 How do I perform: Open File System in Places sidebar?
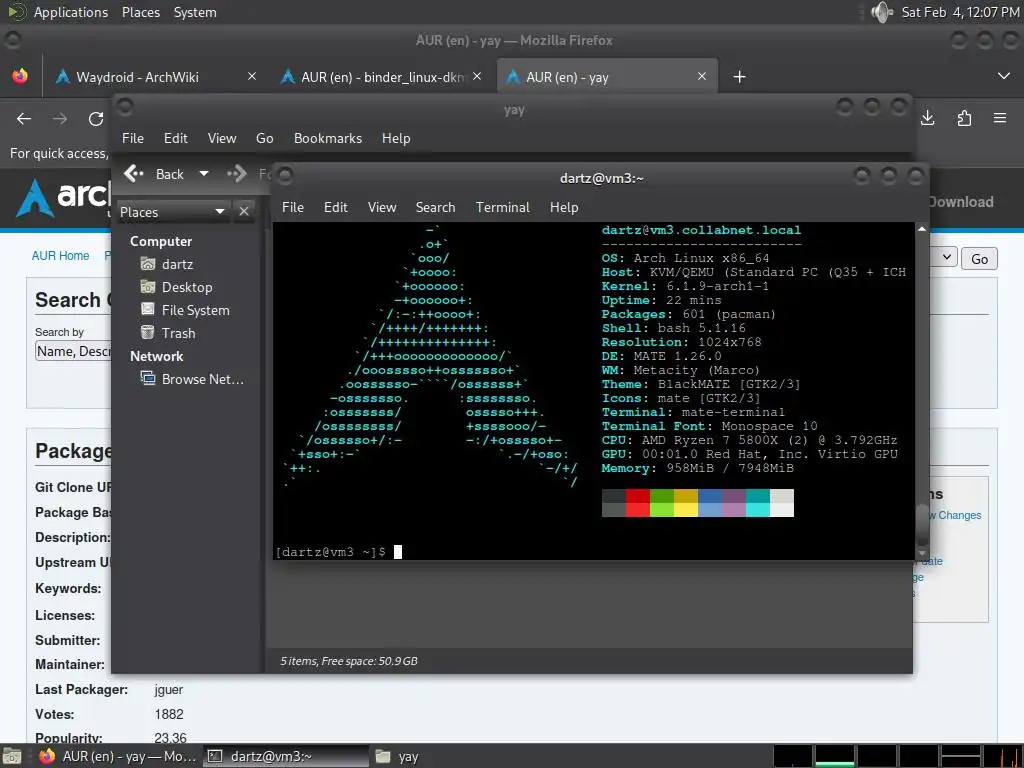[x=185, y=310]
